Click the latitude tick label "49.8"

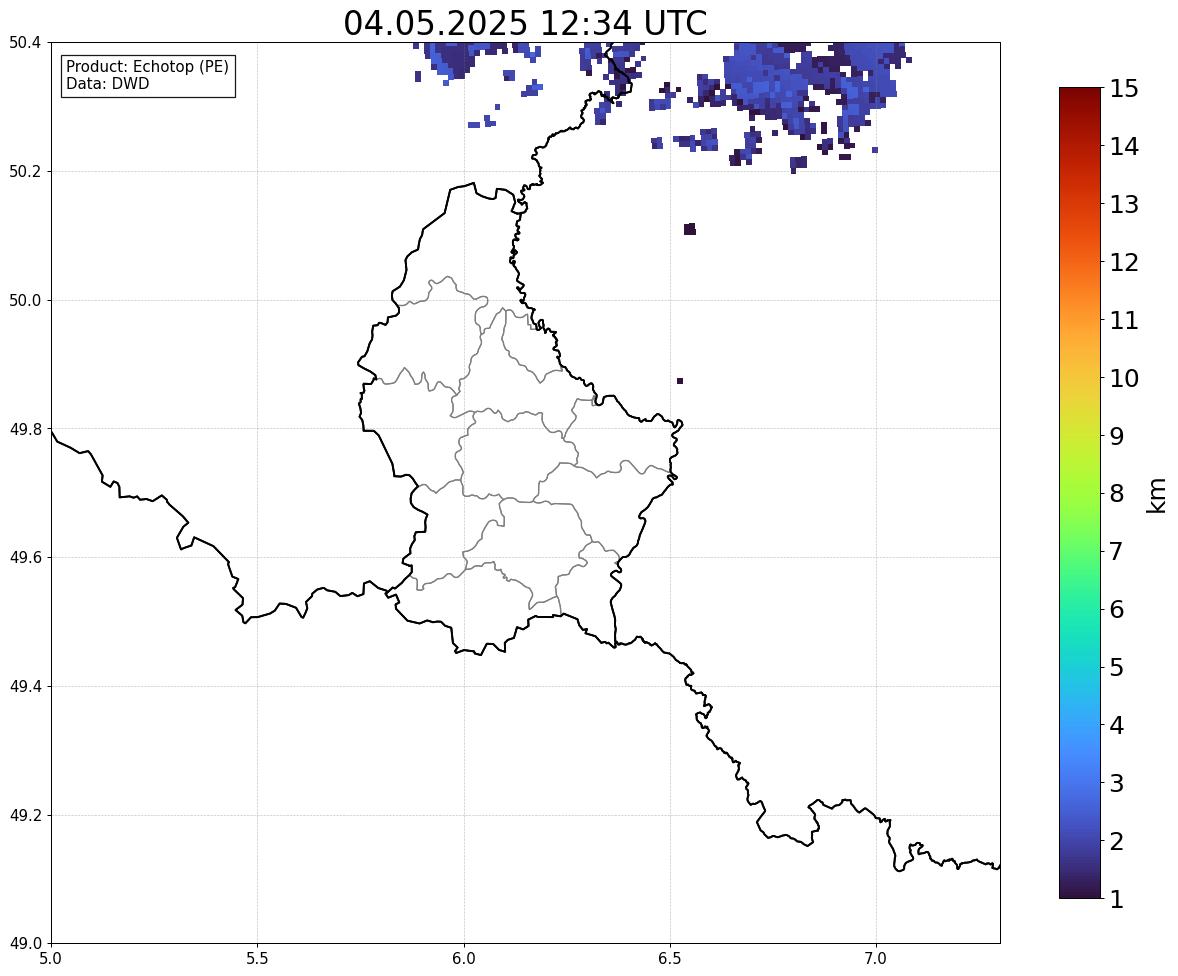pos(24,429)
